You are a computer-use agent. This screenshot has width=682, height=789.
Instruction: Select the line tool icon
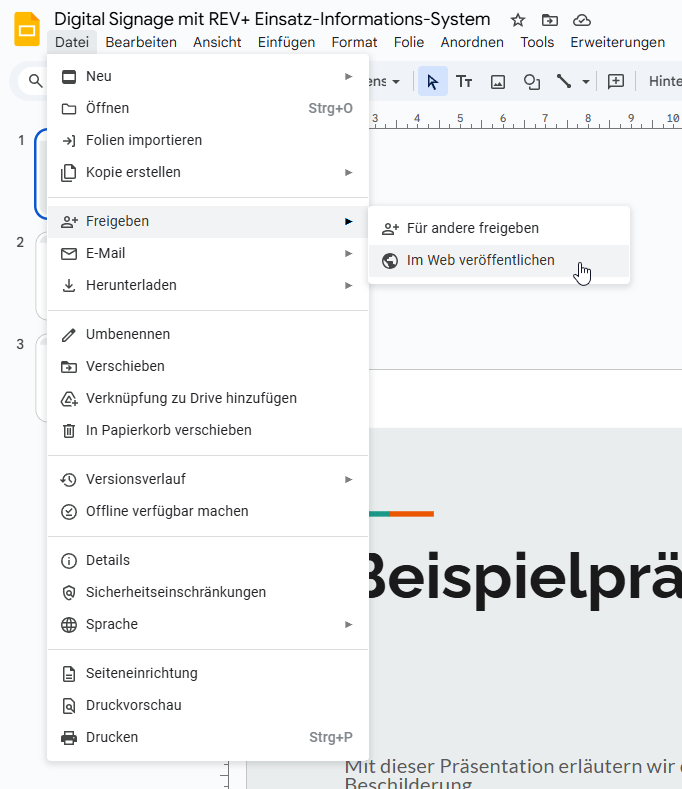564,81
